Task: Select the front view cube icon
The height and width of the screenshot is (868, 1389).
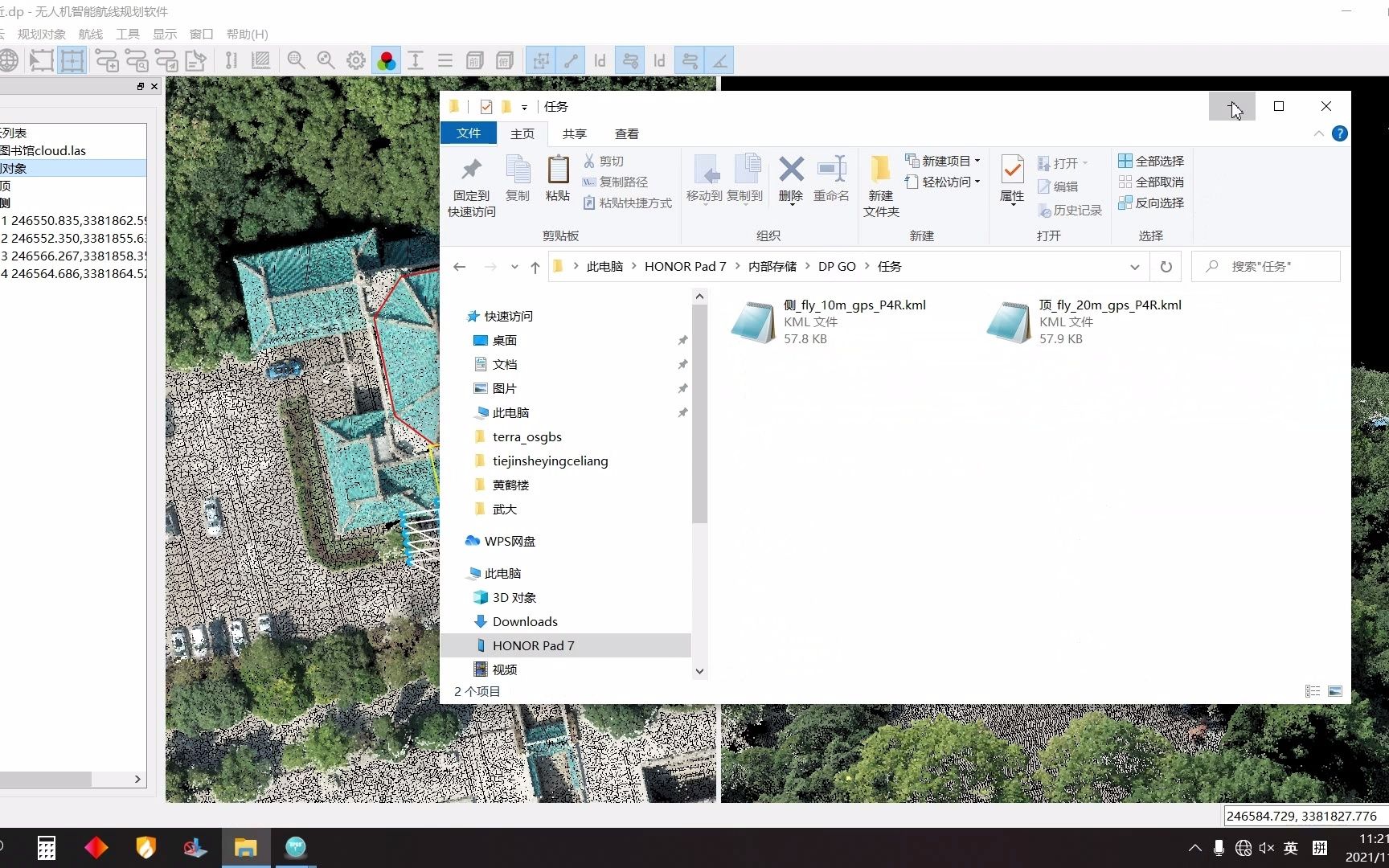Action: 475,60
